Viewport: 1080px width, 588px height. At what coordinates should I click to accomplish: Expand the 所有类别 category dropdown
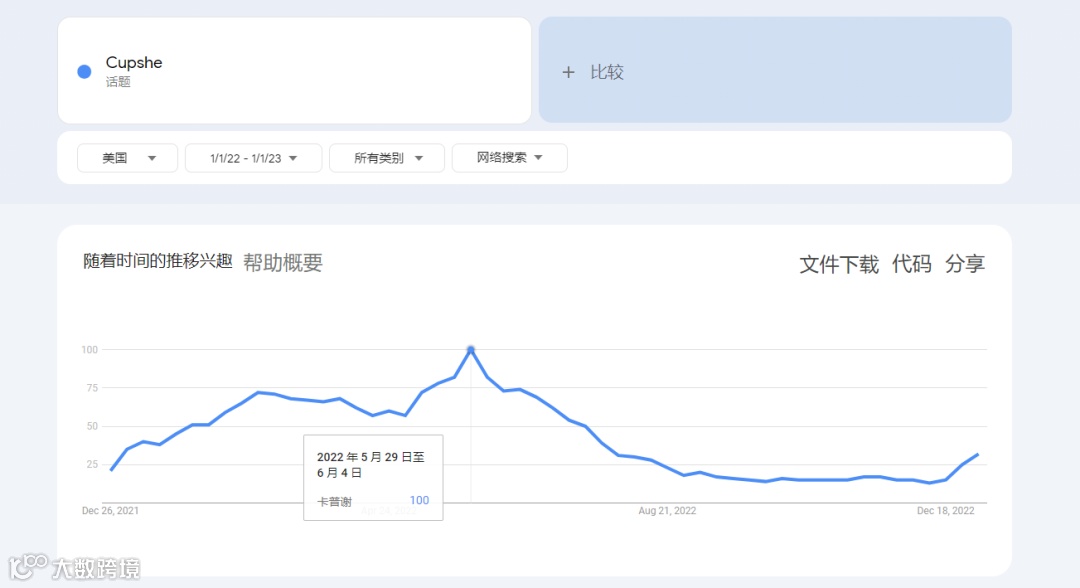pos(387,158)
